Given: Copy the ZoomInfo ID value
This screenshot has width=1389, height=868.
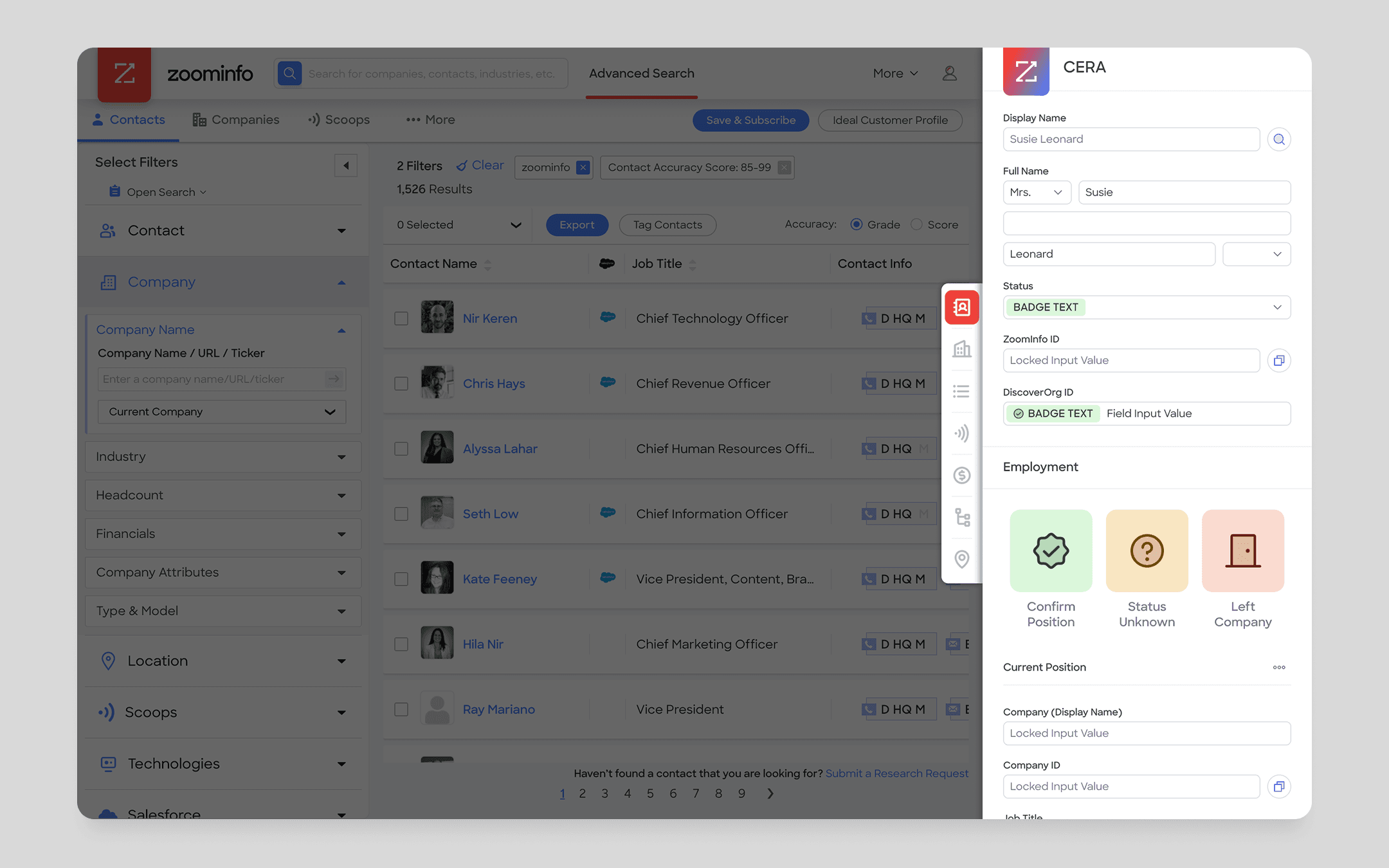Looking at the screenshot, I should 1279,361.
